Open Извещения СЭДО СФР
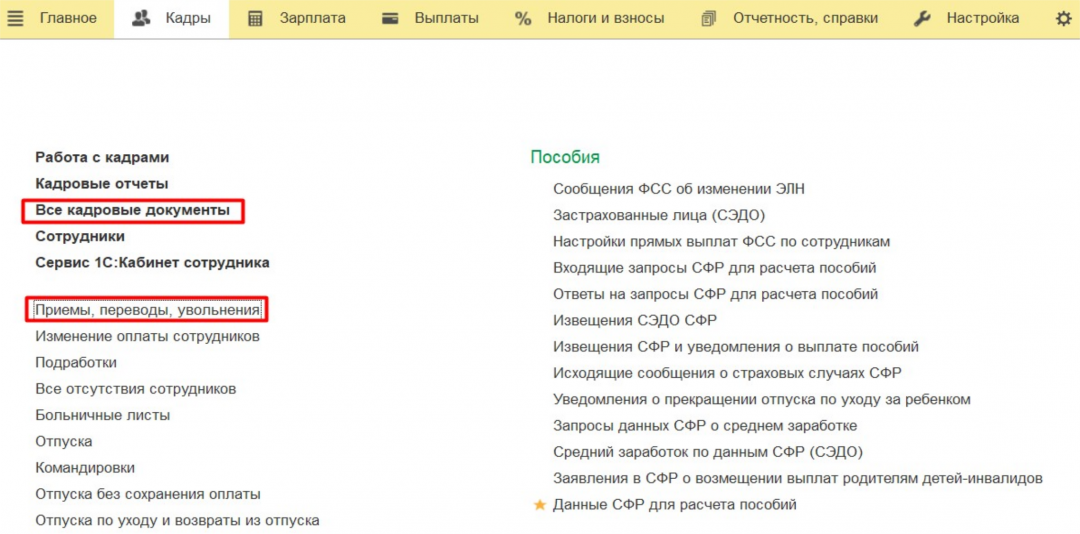 [x=635, y=320]
